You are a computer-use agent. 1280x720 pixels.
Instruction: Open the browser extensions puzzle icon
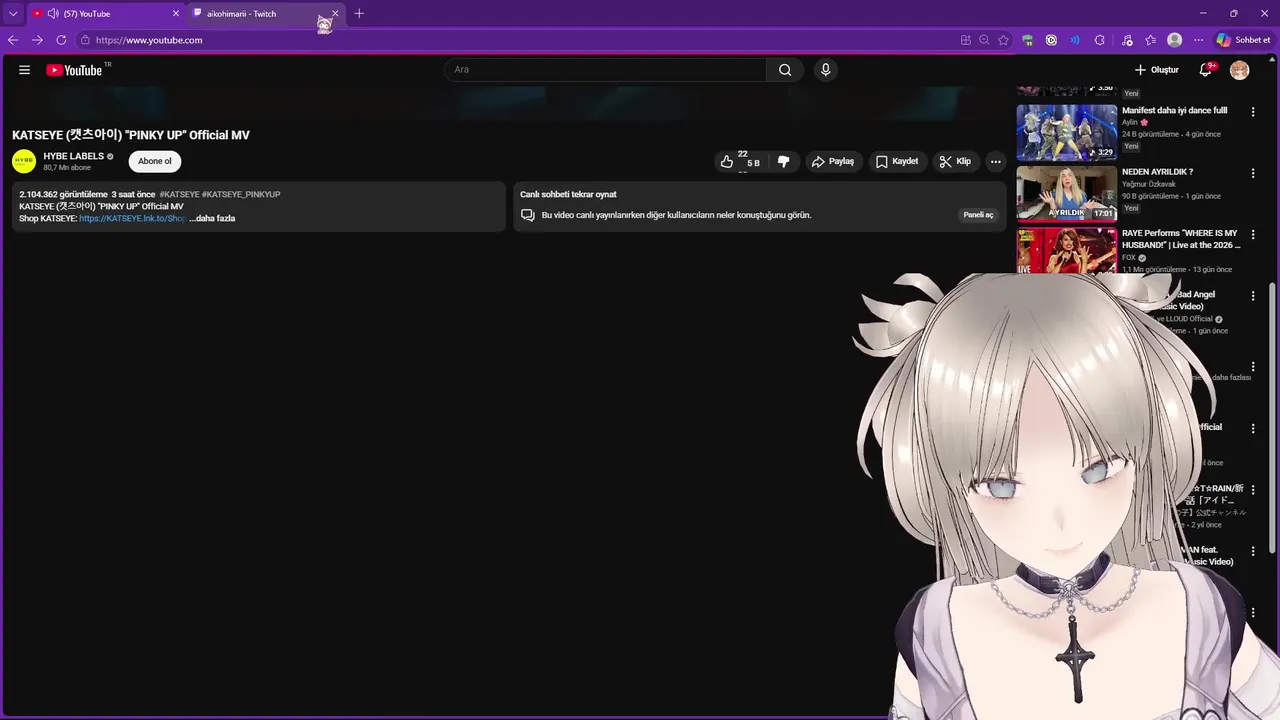tap(1100, 40)
